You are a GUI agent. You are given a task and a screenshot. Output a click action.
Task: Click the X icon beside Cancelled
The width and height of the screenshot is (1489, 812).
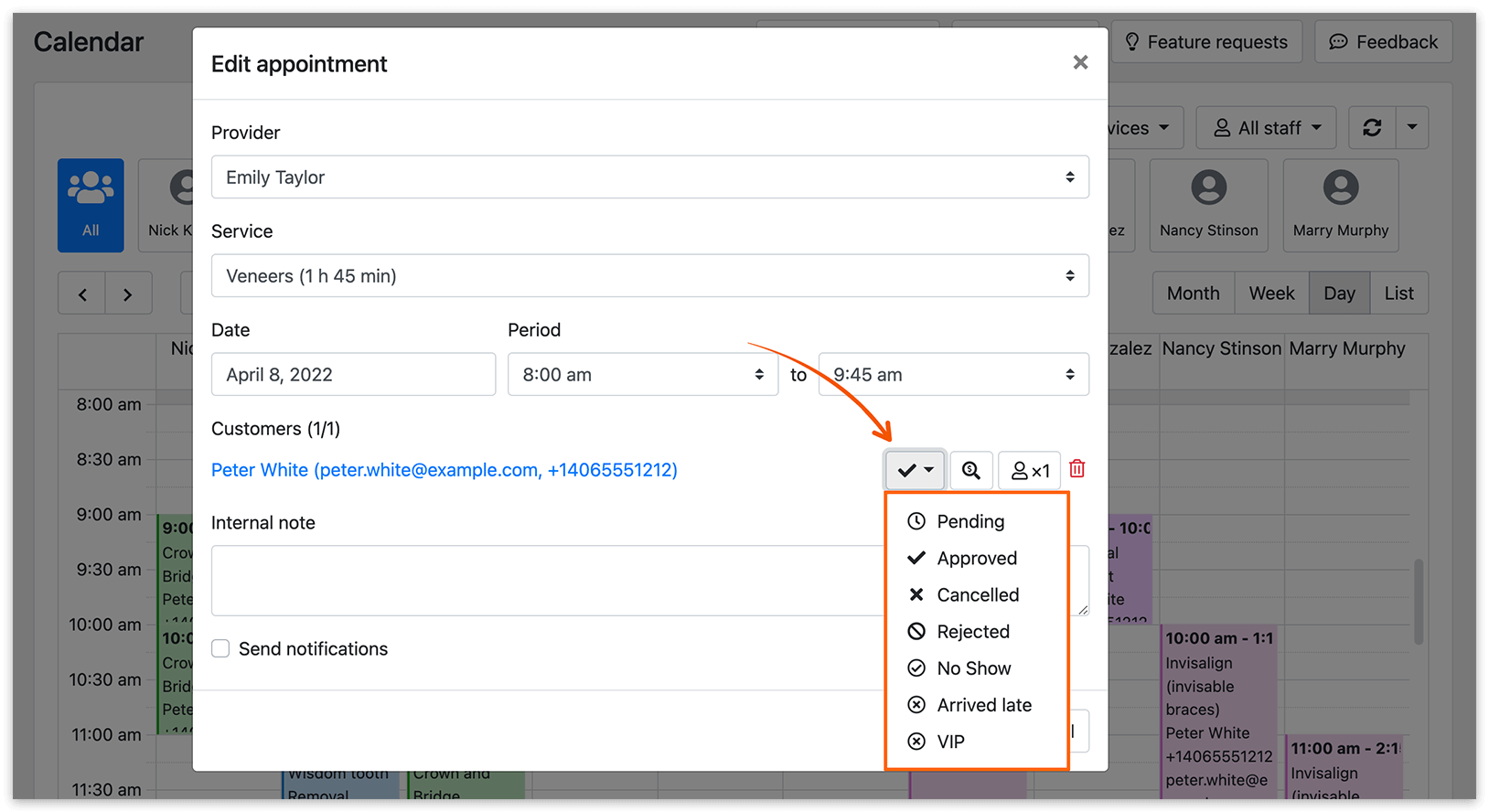click(x=916, y=594)
